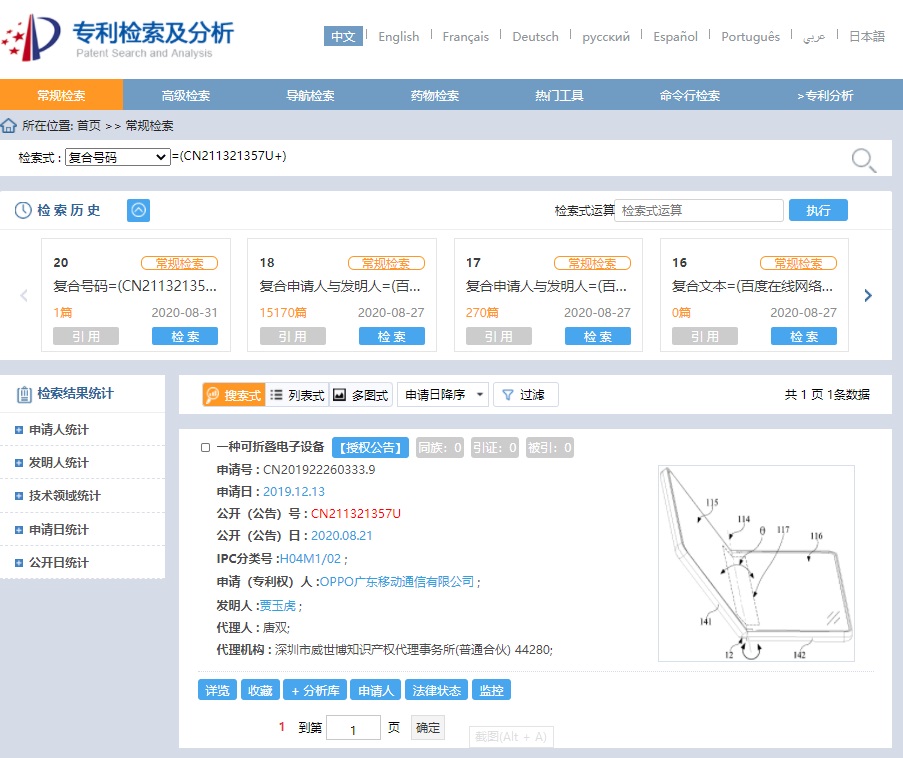Screen dimensions: 903x758
Task: Click the 检索式运算 input field
Action: (x=698, y=211)
